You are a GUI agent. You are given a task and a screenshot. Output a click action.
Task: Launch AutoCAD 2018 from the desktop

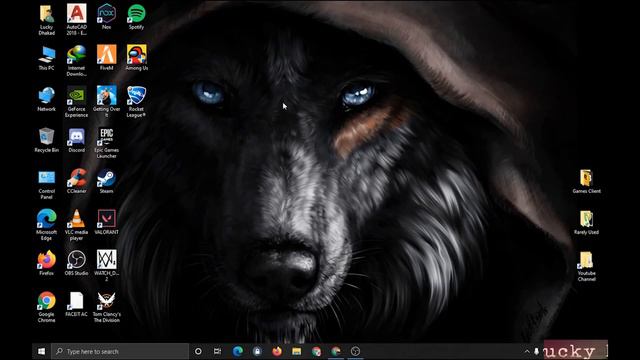point(76,19)
